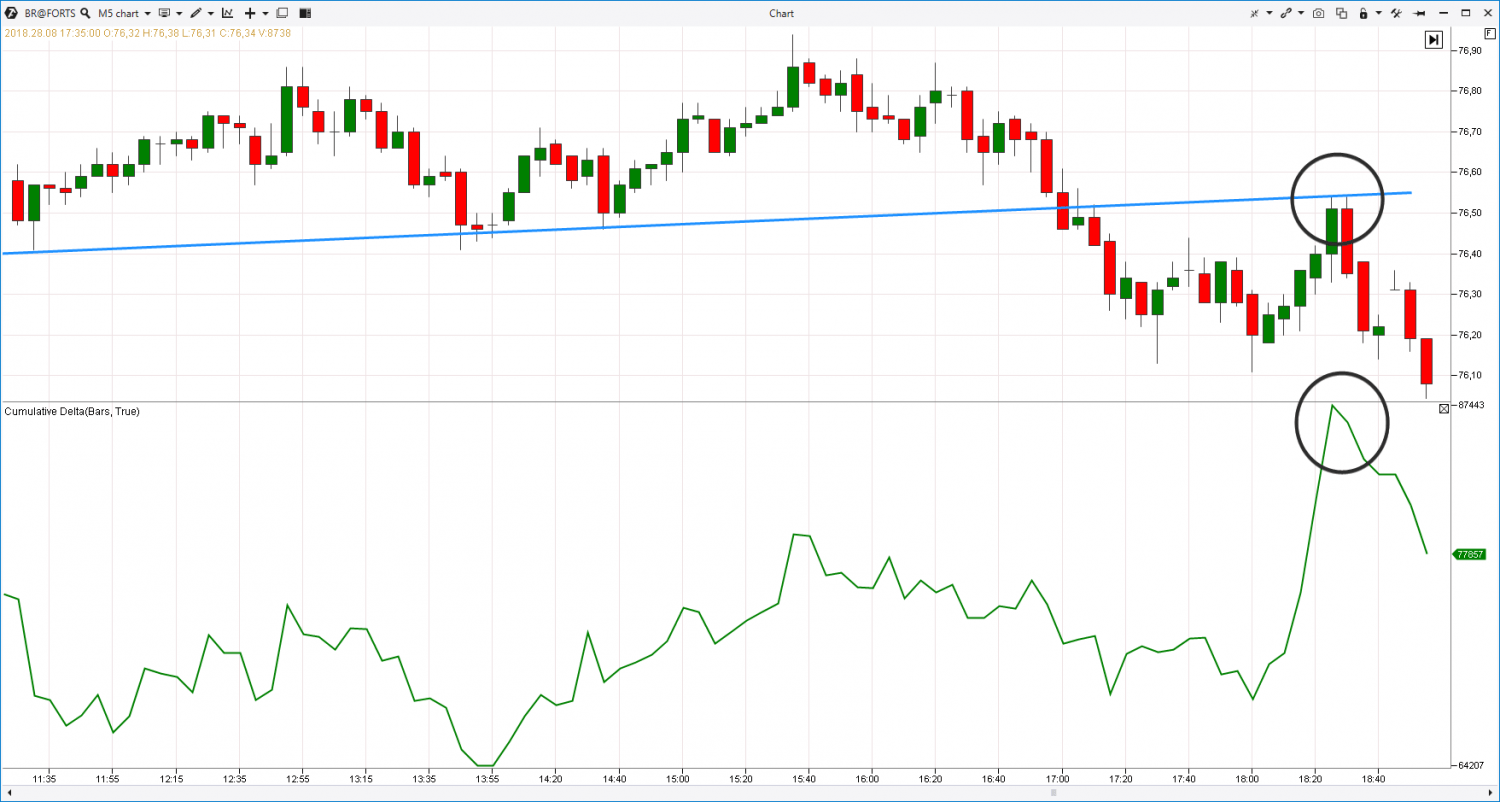The width and height of the screenshot is (1500, 802).
Task: Click the F fit-scale box icon
Action: coord(1490,34)
